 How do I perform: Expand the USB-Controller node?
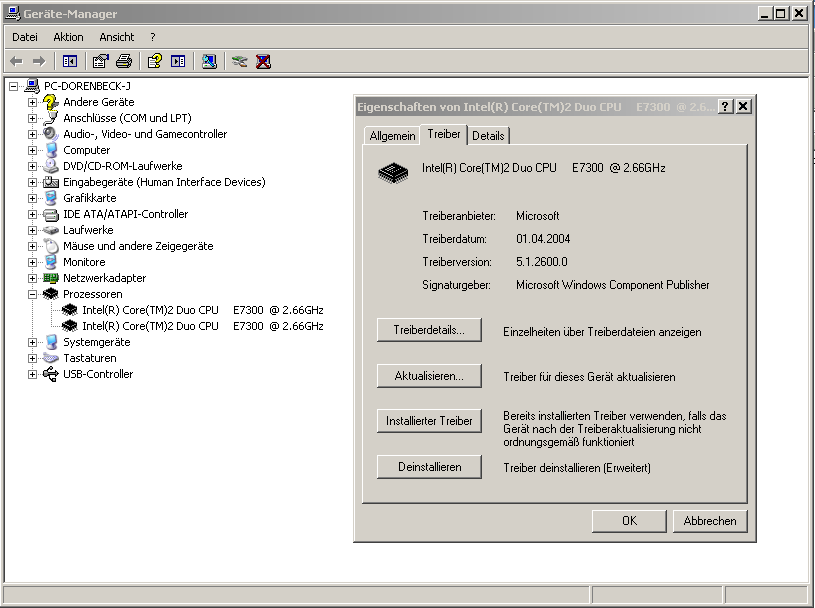click(x=32, y=375)
